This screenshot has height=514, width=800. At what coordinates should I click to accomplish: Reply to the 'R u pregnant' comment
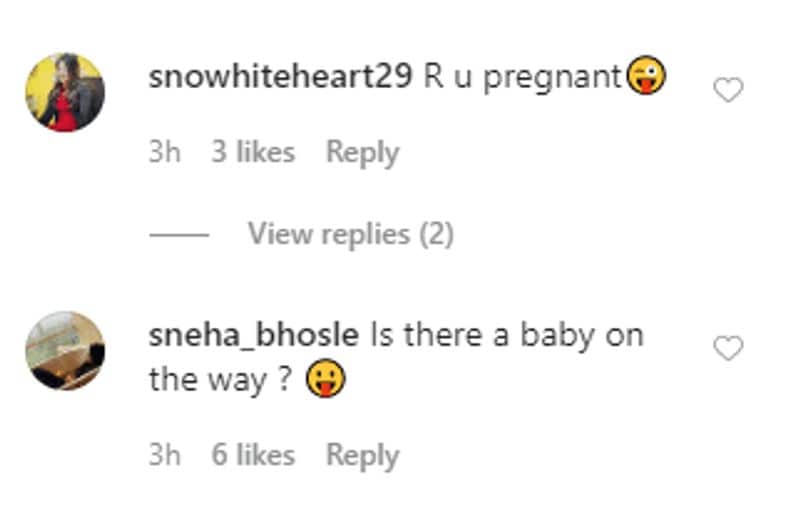point(362,153)
